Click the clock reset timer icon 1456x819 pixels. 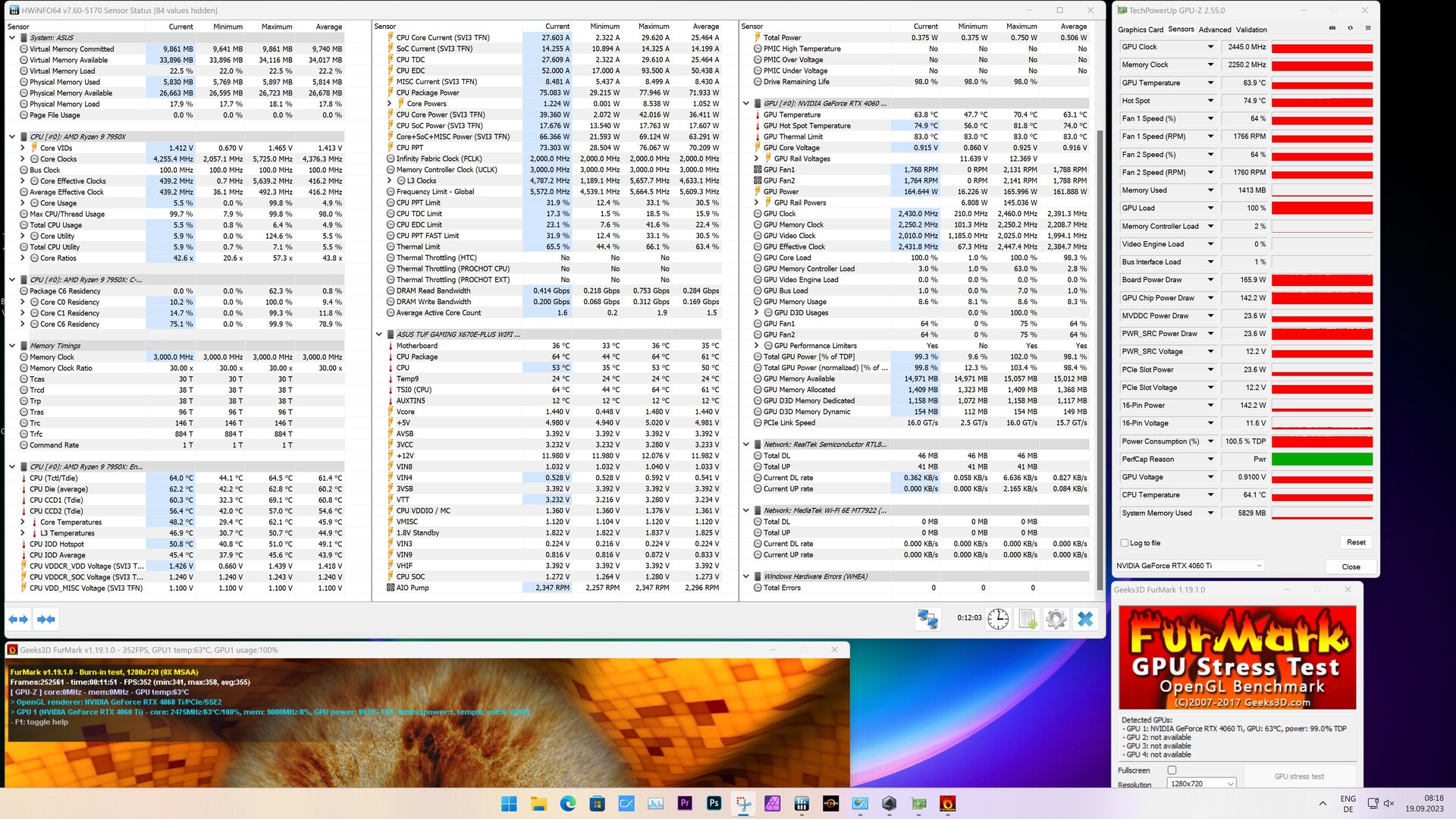[998, 619]
